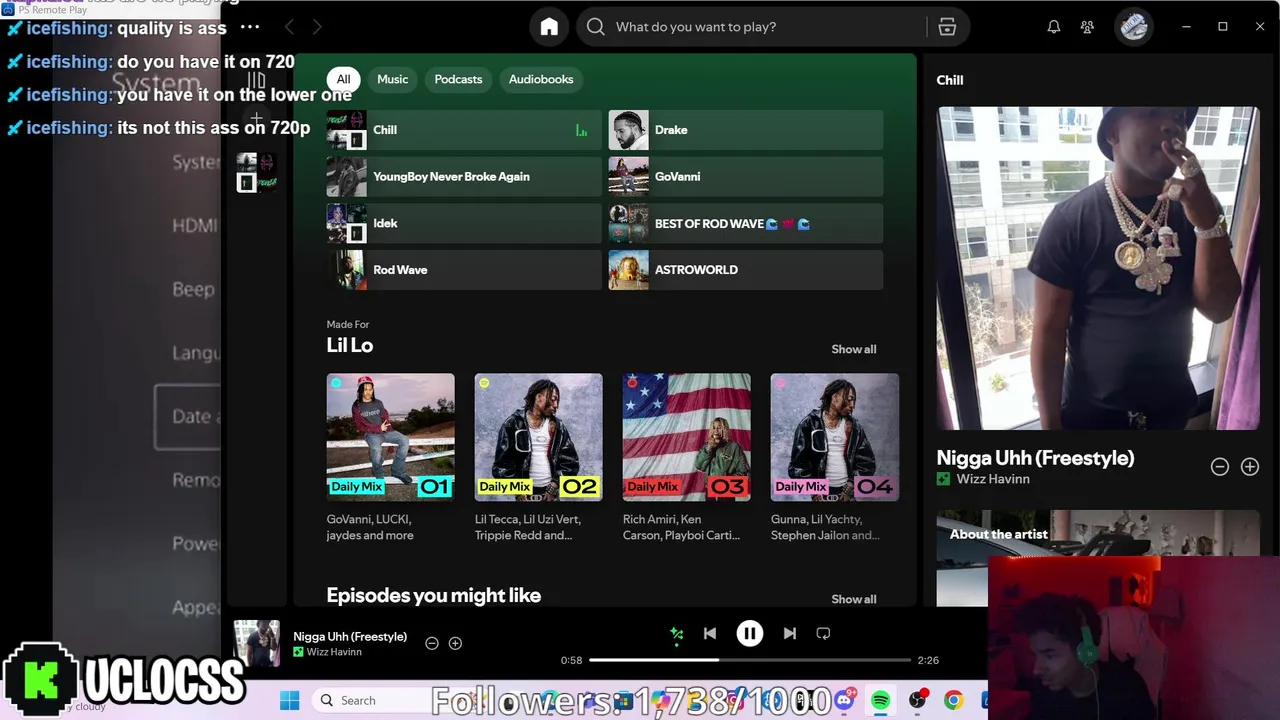The width and height of the screenshot is (1280, 720).
Task: Click the Spotify taskbar icon
Action: (880, 700)
